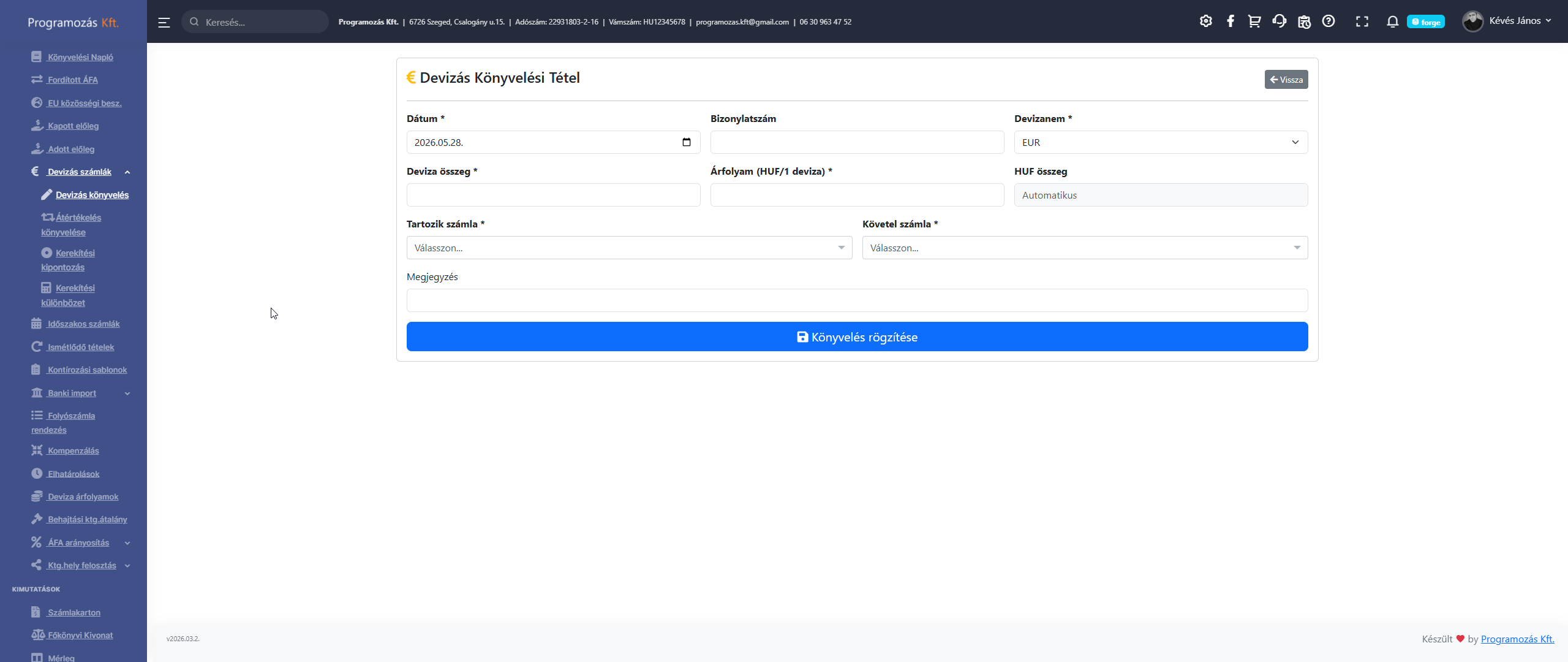
Task: Open the Facebook icon in header
Action: point(1230,21)
